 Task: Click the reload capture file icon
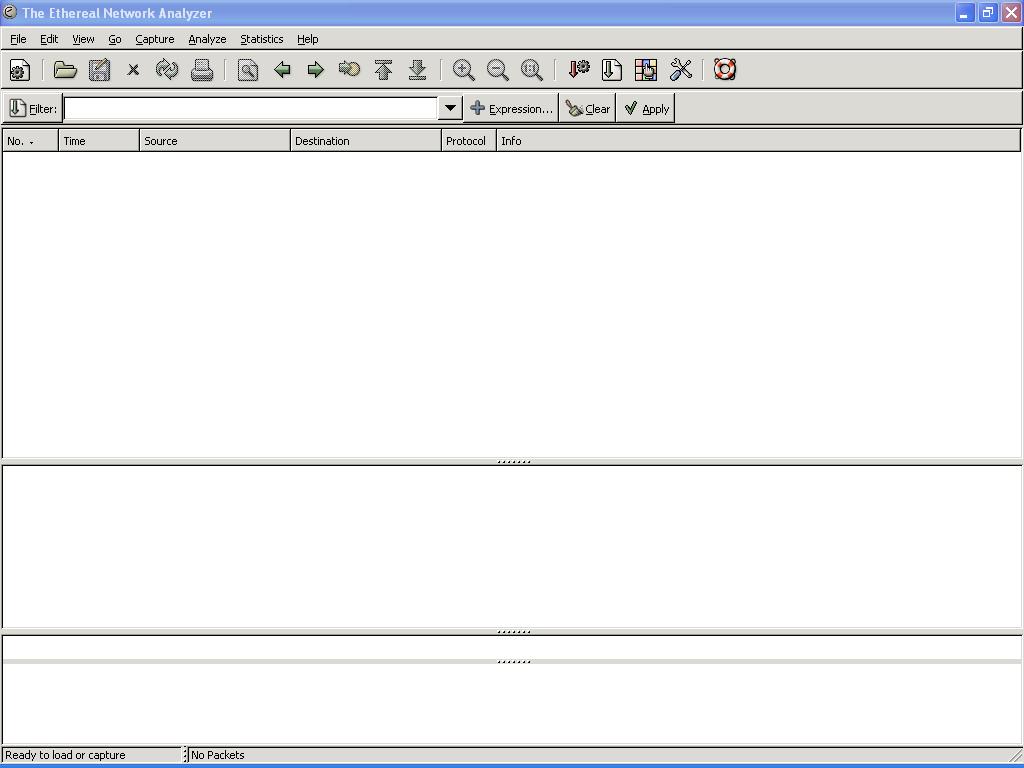pyautogui.click(x=167, y=70)
